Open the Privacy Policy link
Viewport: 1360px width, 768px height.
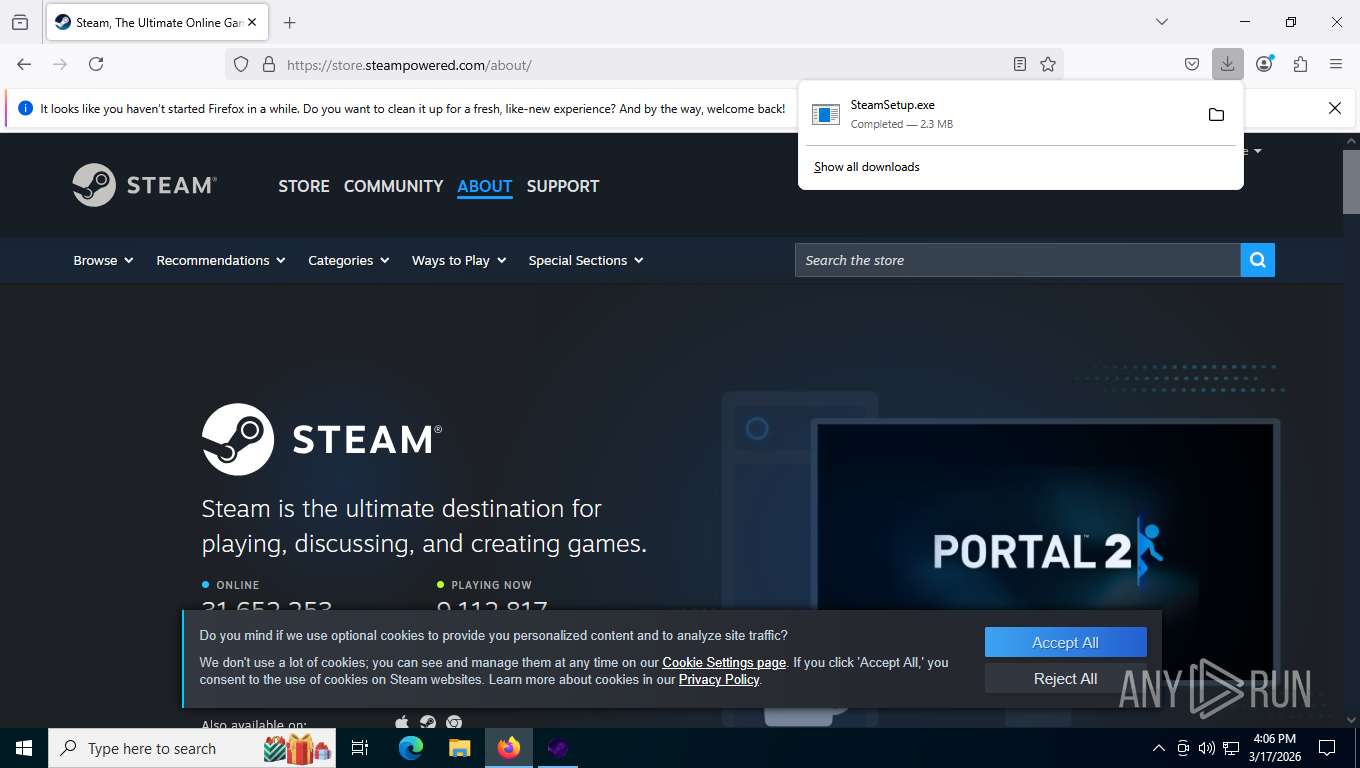(719, 679)
